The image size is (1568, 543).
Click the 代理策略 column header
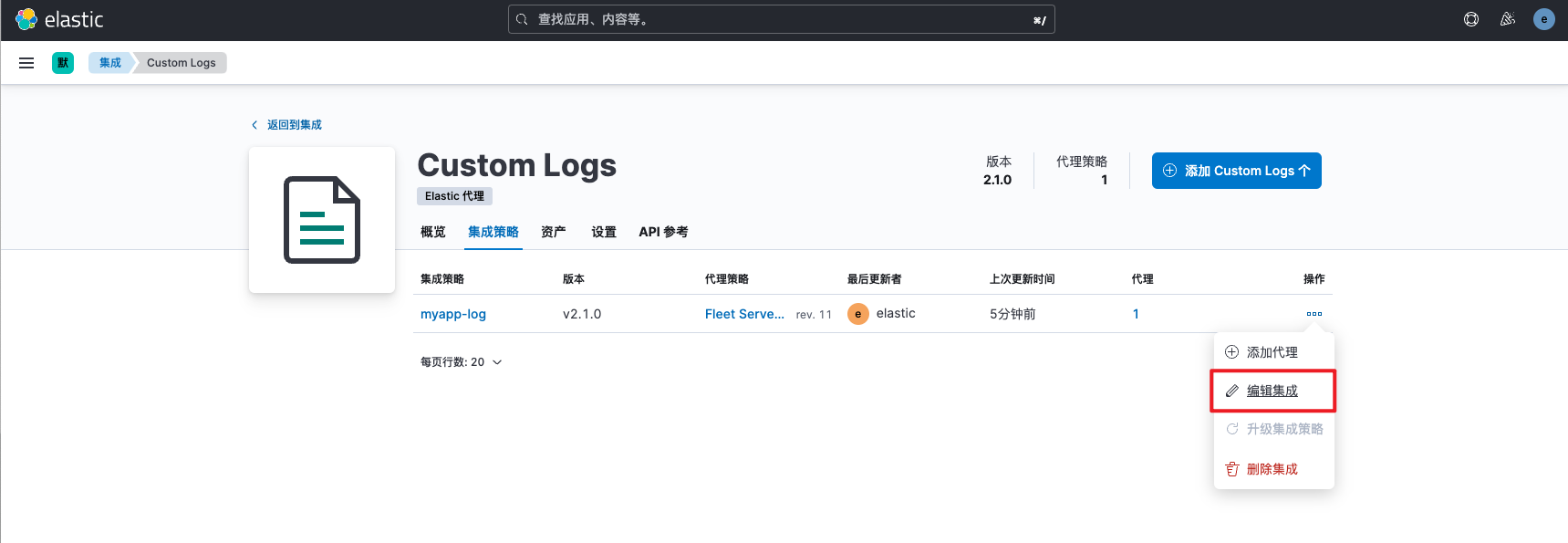tap(727, 279)
